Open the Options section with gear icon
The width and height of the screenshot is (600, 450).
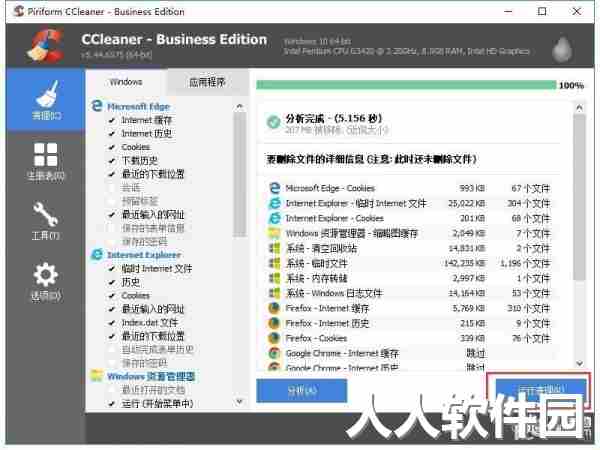click(46, 281)
